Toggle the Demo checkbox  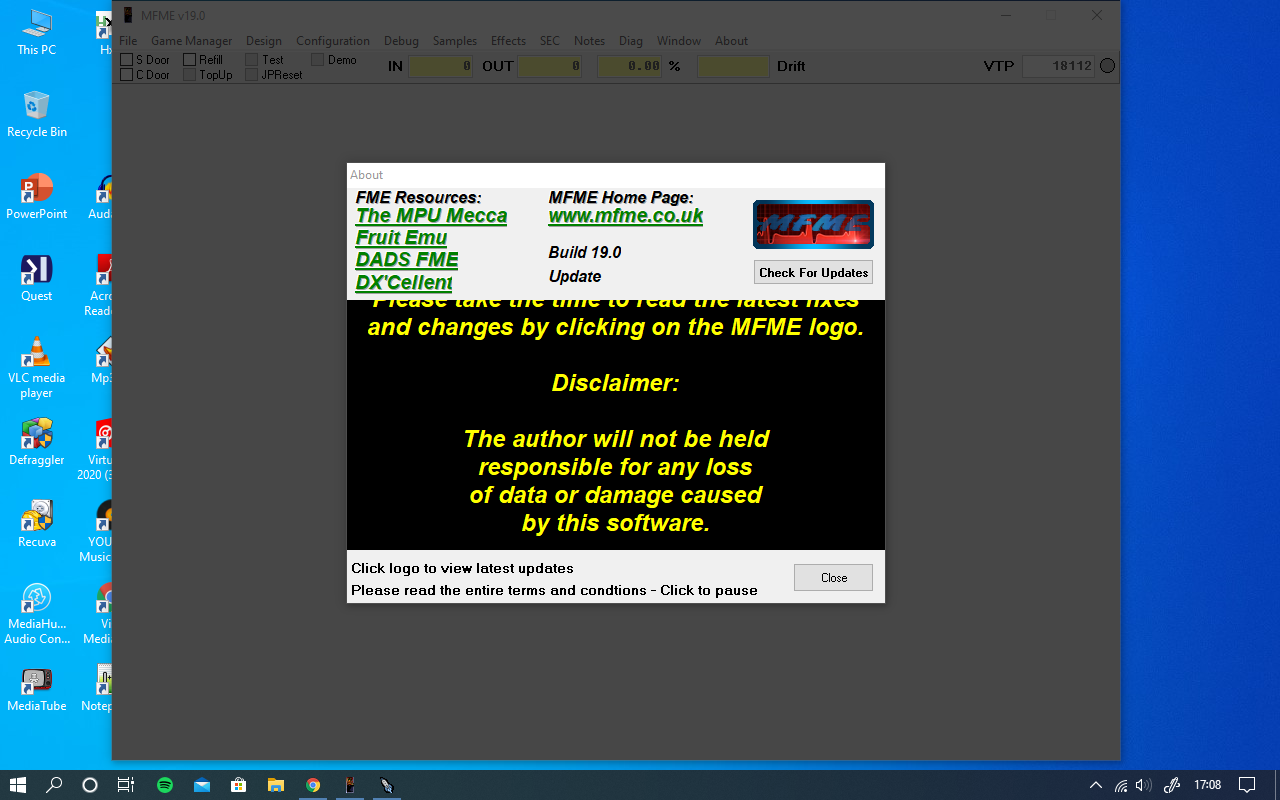[x=318, y=60]
